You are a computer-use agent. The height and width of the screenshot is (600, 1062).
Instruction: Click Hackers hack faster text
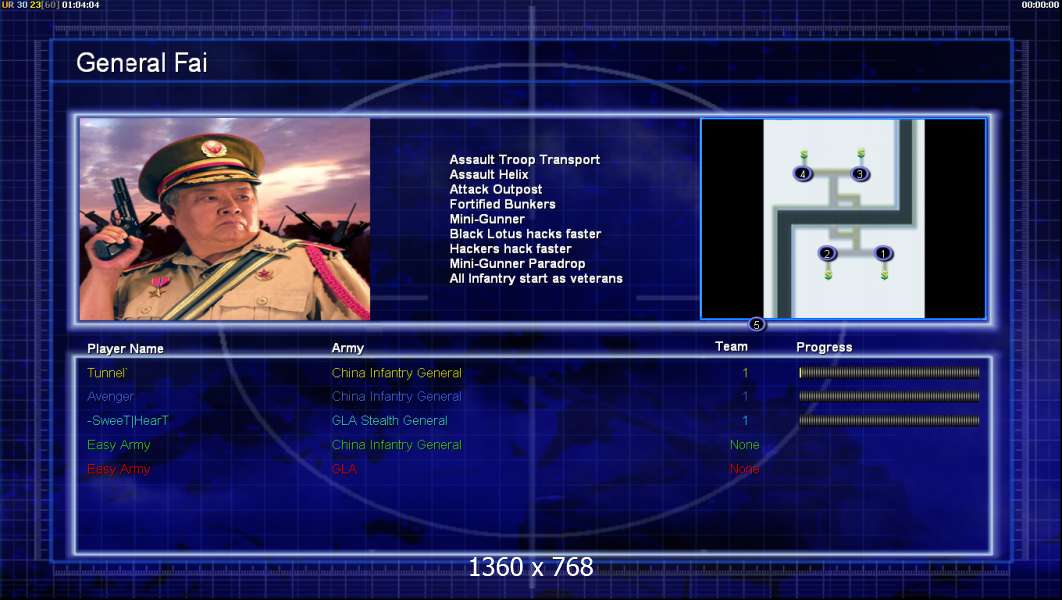511,249
